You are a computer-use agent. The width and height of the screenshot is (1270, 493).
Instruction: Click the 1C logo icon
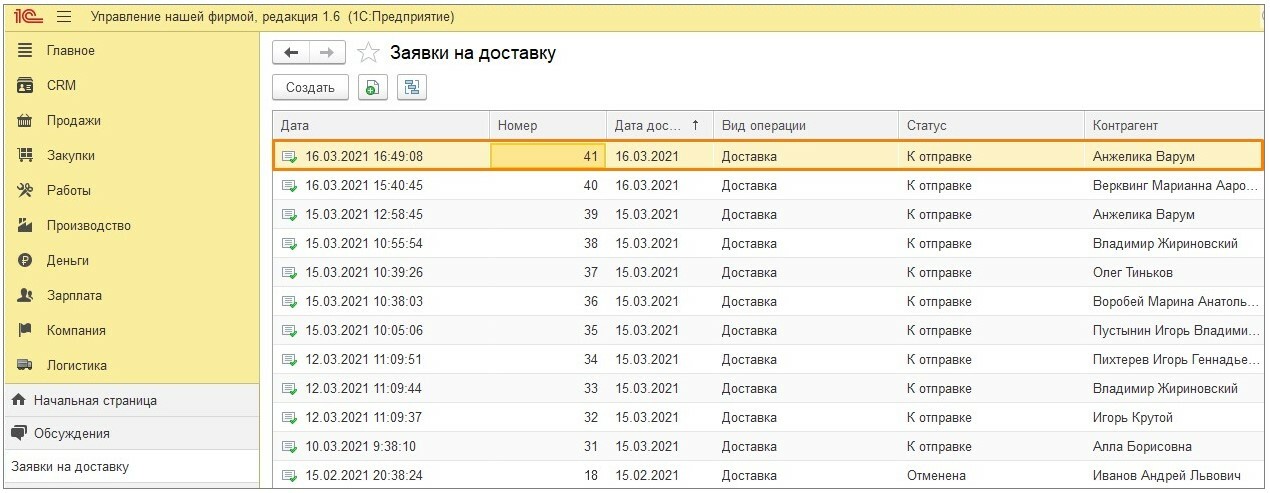pyautogui.click(x=27, y=17)
